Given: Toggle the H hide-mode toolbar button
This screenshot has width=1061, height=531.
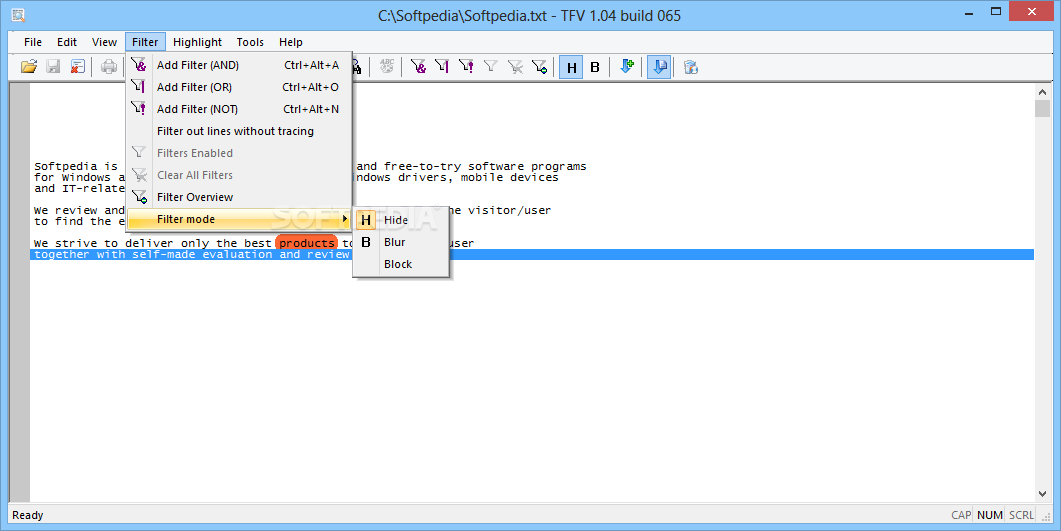Looking at the screenshot, I should 571,68.
